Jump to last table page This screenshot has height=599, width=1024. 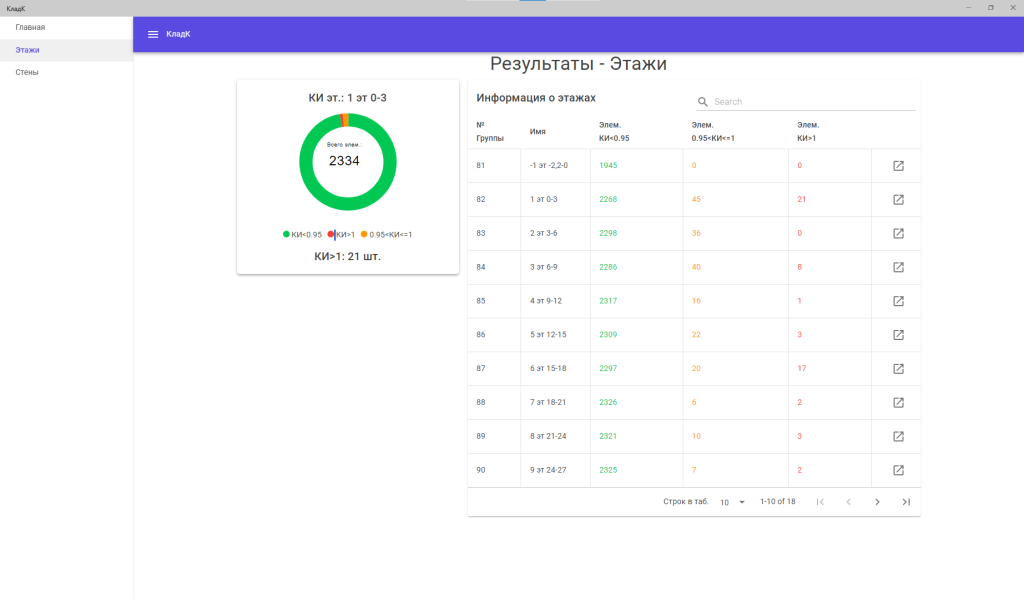coord(906,502)
